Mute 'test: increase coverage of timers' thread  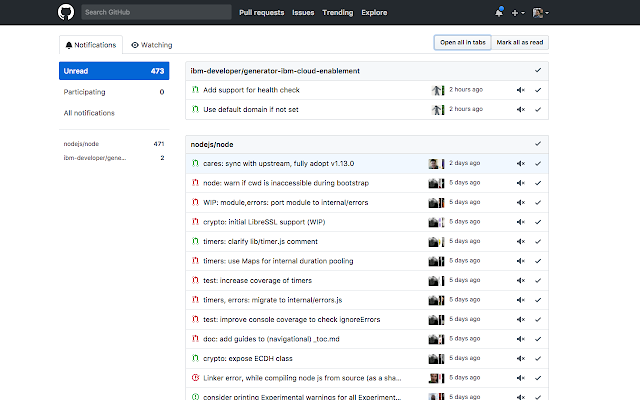coord(520,280)
